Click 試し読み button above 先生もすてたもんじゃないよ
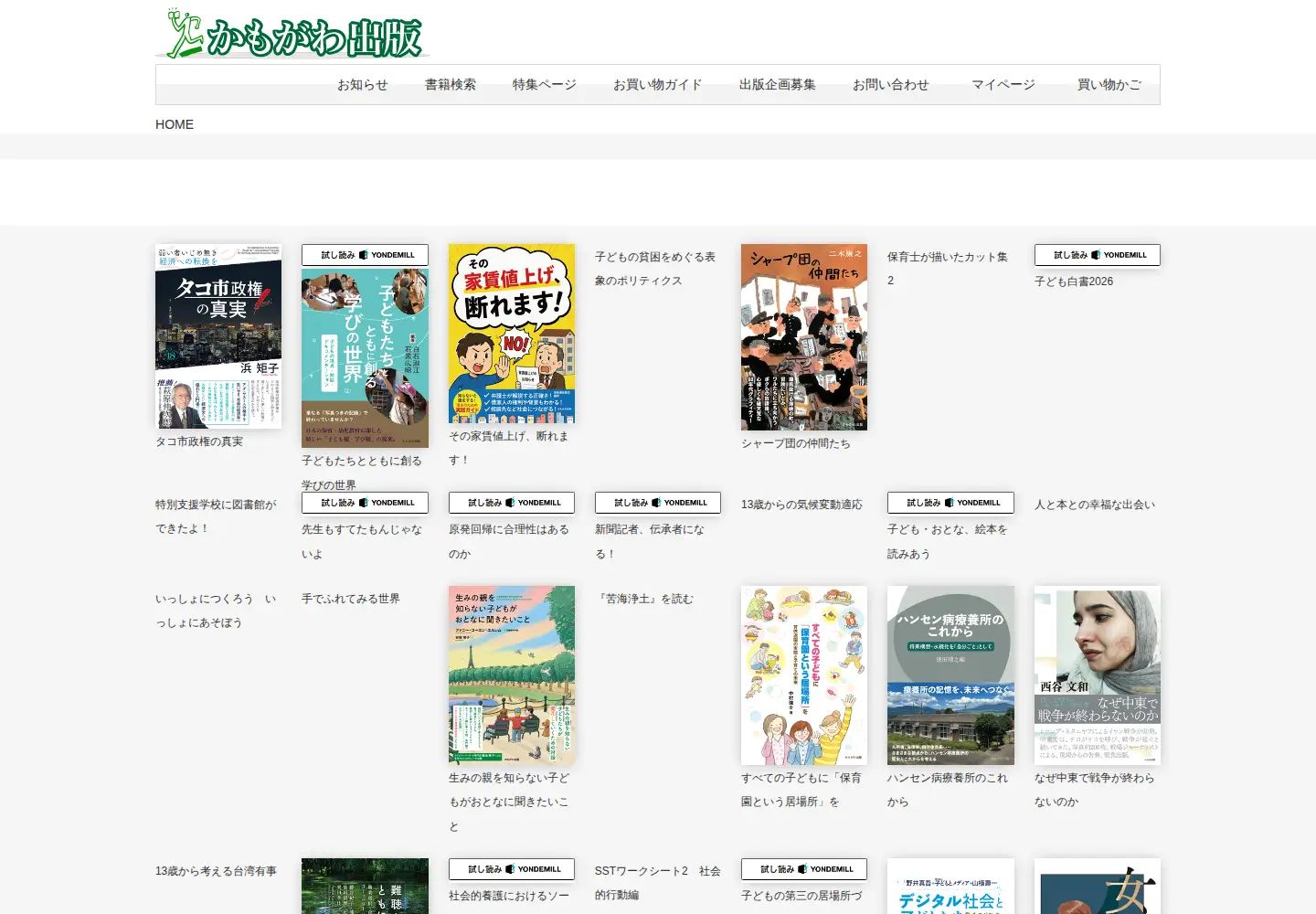Screen dimensions: 1316x914 click(x=365, y=503)
